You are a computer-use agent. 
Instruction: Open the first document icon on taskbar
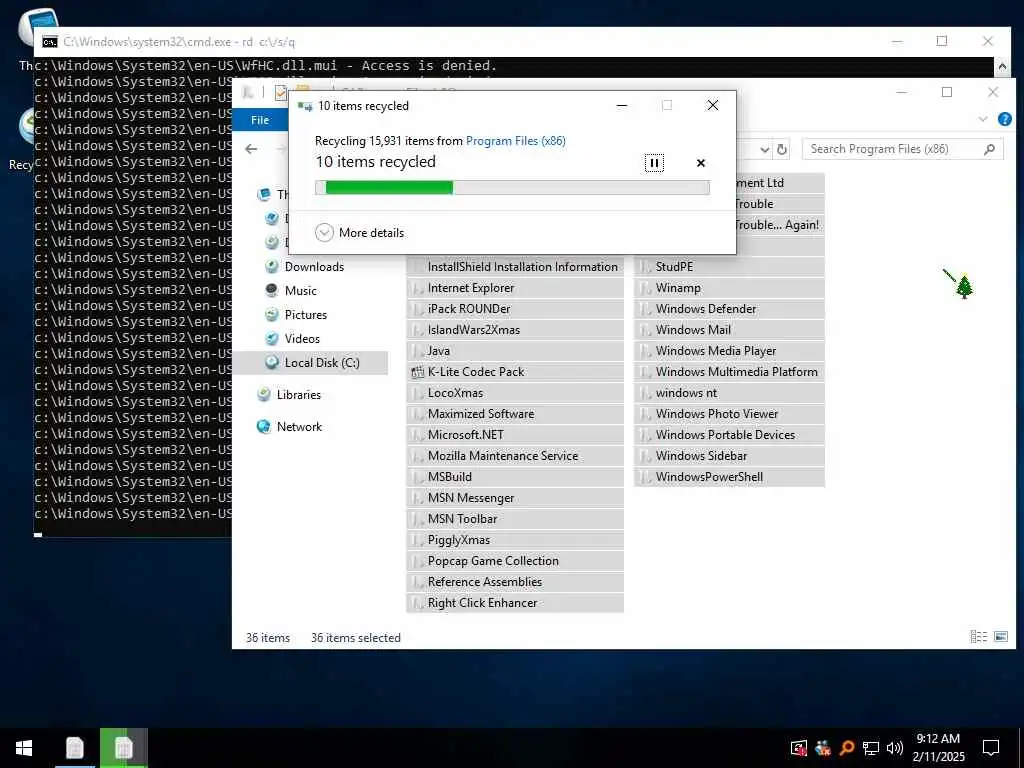click(x=74, y=748)
